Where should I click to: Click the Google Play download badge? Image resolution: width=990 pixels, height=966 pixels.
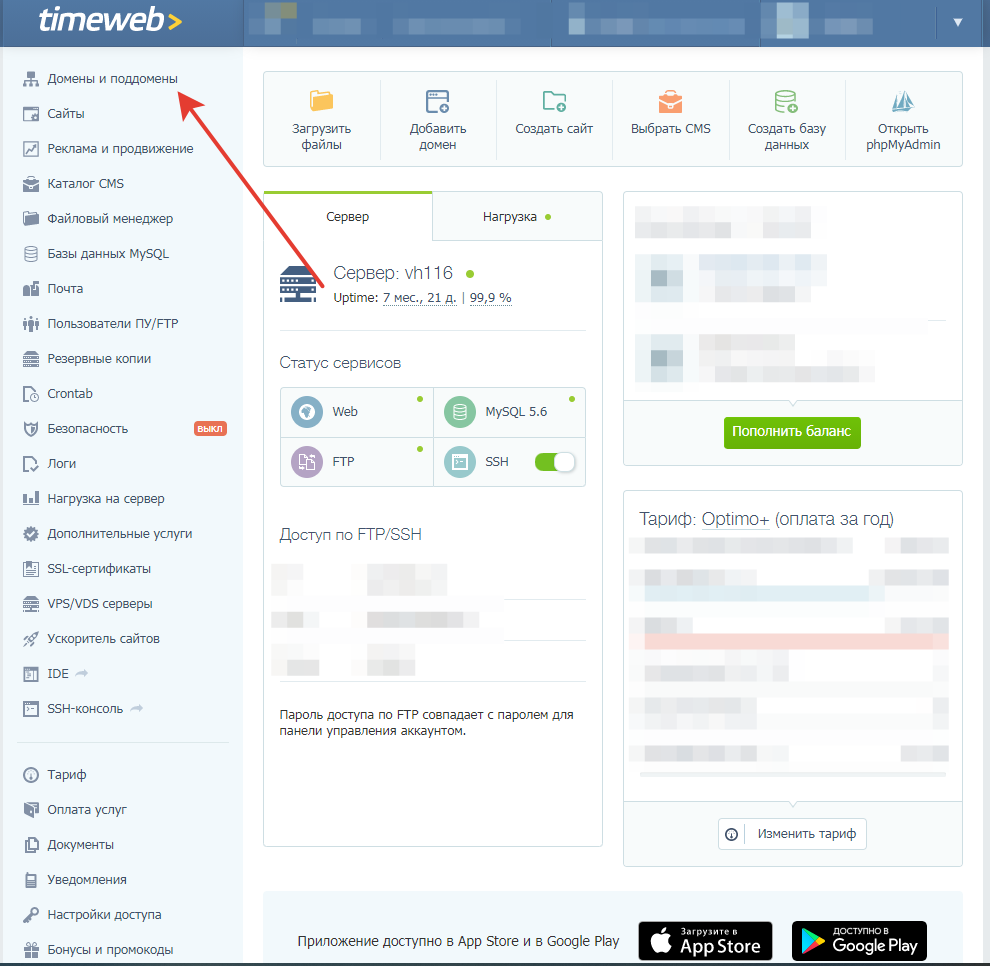(859, 941)
